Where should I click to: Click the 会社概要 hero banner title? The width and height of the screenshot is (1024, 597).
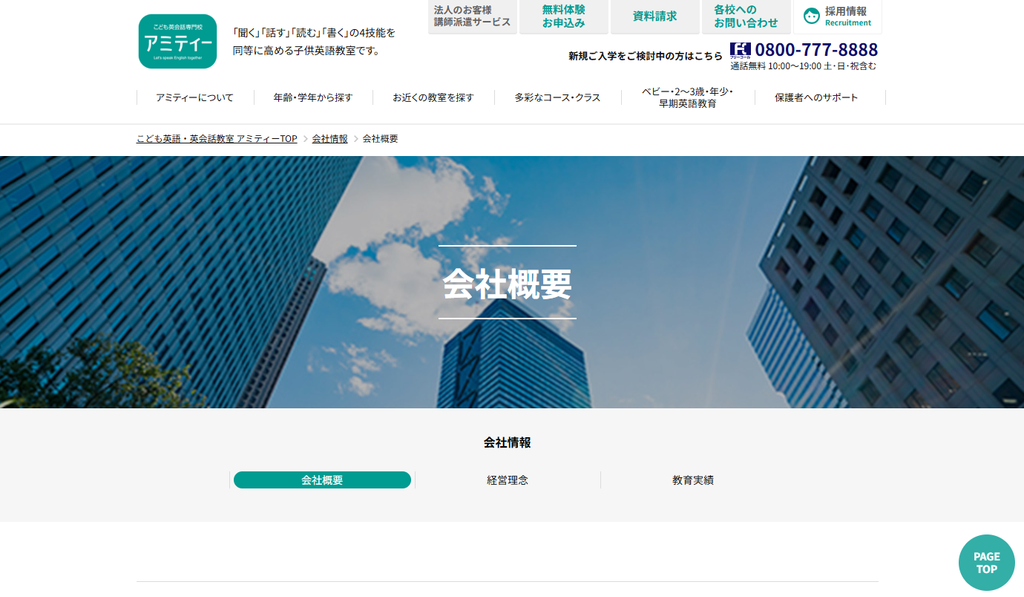507,283
